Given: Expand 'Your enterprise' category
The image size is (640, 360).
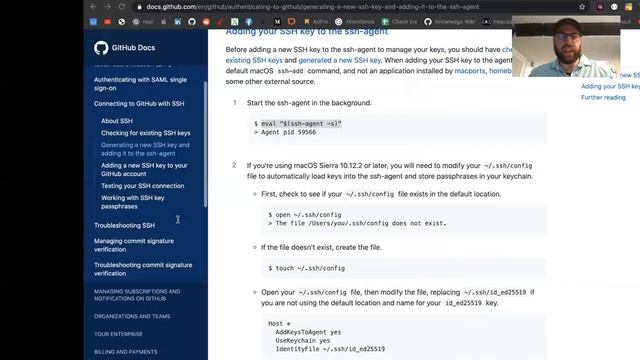Looking at the screenshot, I should [118, 334].
